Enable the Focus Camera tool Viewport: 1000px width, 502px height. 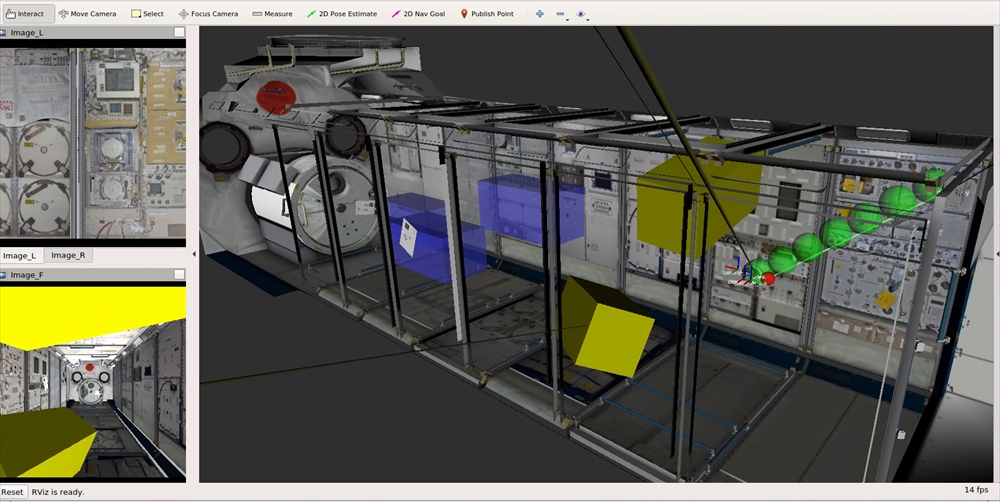208,14
